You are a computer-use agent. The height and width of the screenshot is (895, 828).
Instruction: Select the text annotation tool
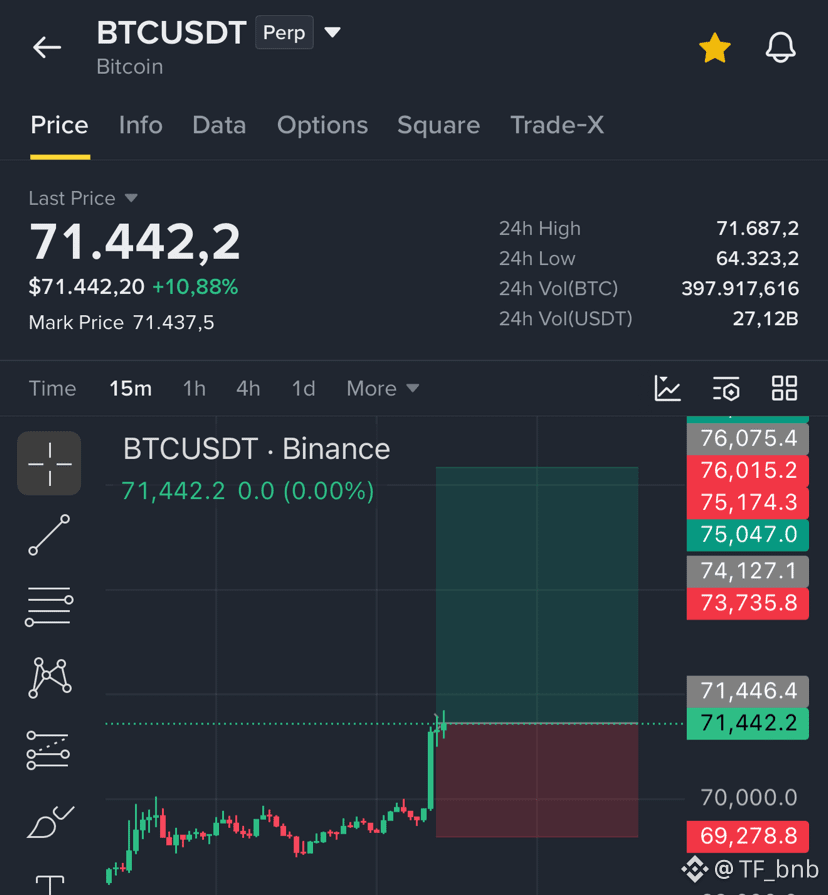coord(50,885)
